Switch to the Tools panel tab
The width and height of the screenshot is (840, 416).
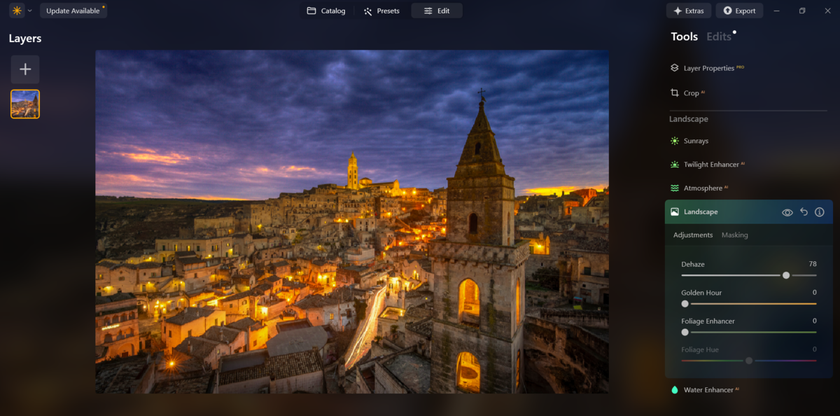pyautogui.click(x=684, y=36)
